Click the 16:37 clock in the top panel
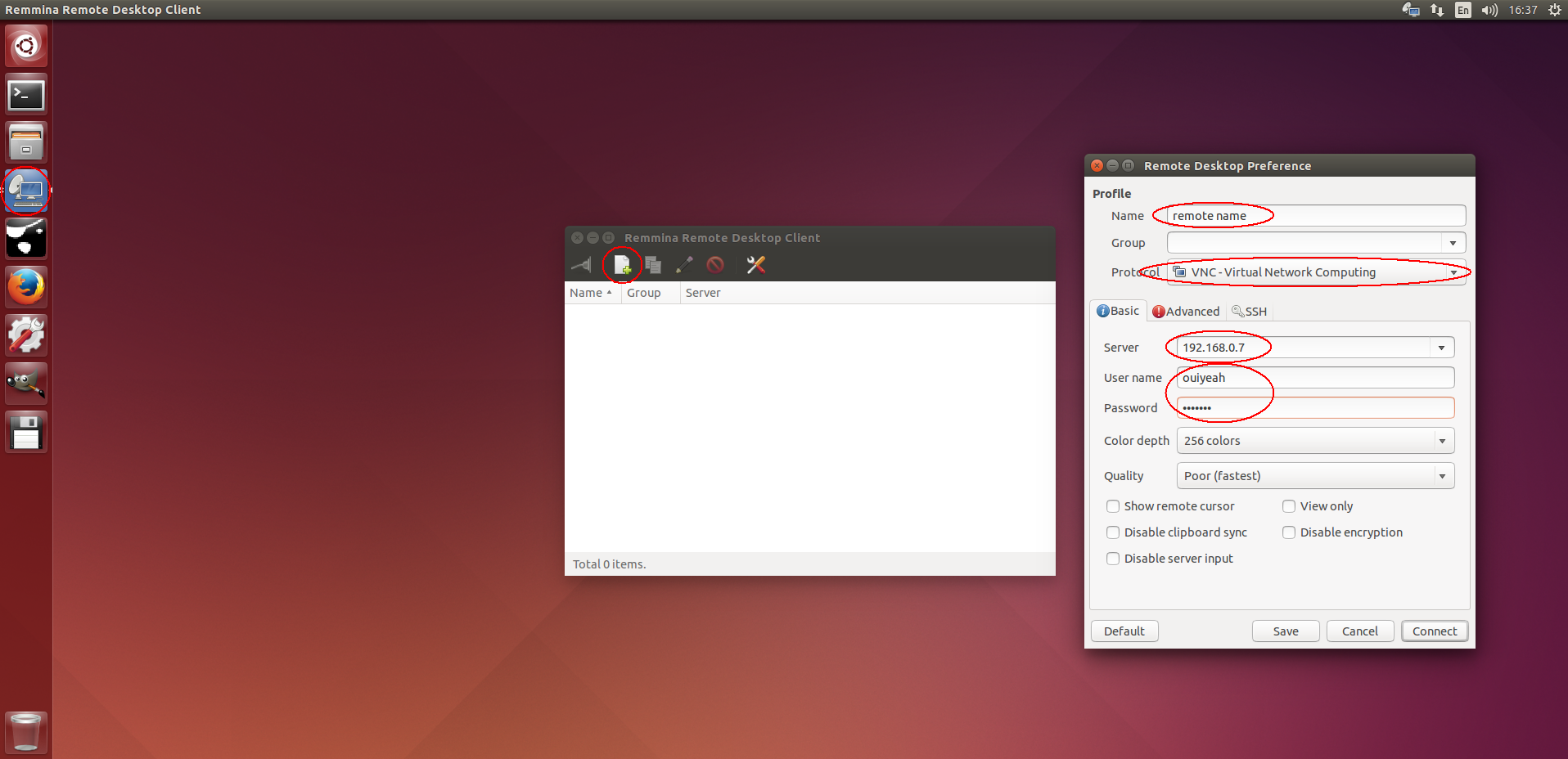 [x=1523, y=10]
